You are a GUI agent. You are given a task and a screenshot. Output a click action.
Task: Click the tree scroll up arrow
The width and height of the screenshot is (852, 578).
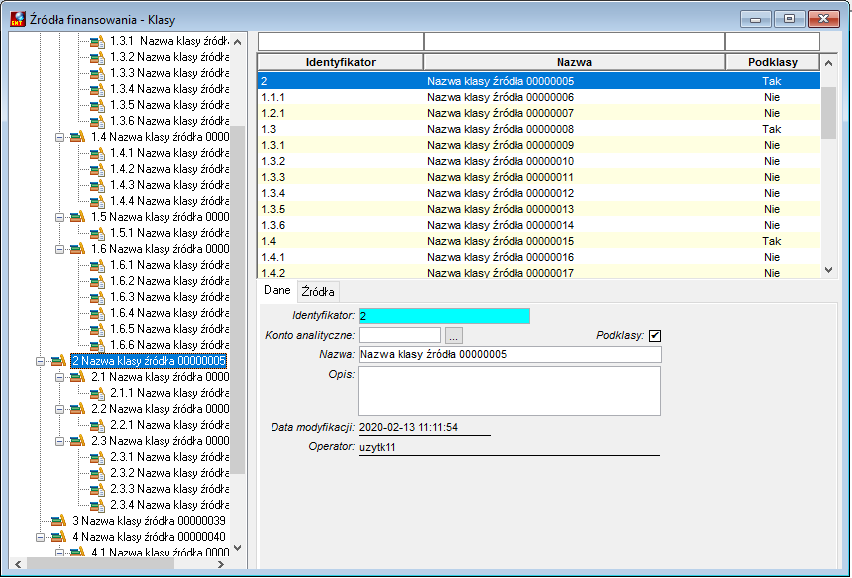237,42
